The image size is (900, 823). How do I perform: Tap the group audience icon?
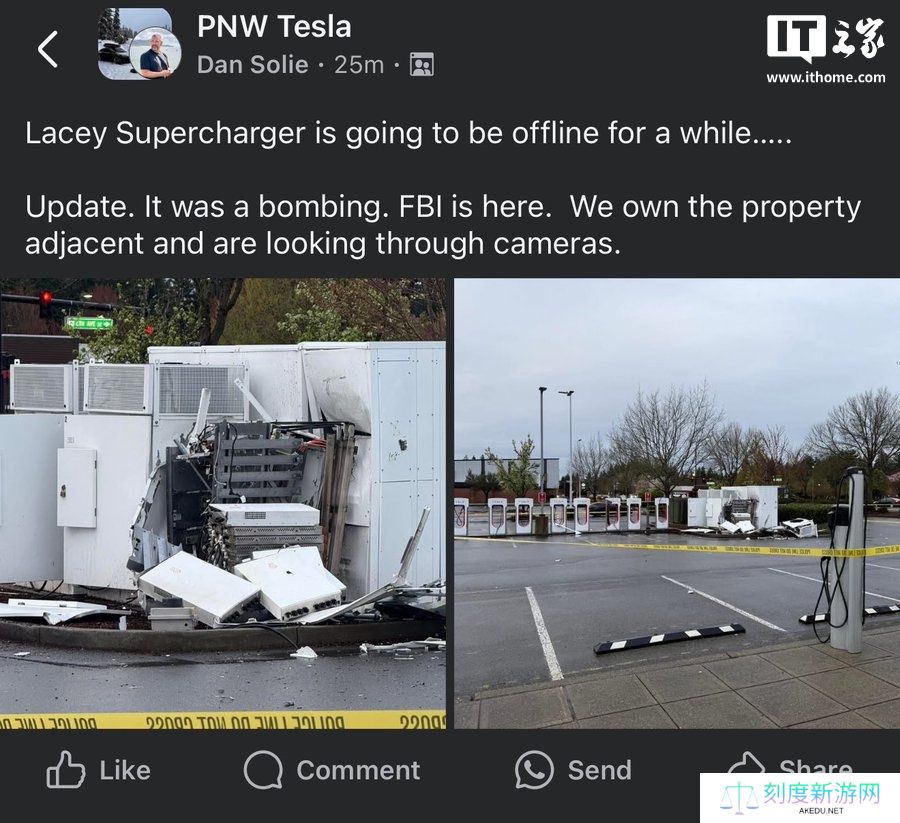click(x=422, y=64)
